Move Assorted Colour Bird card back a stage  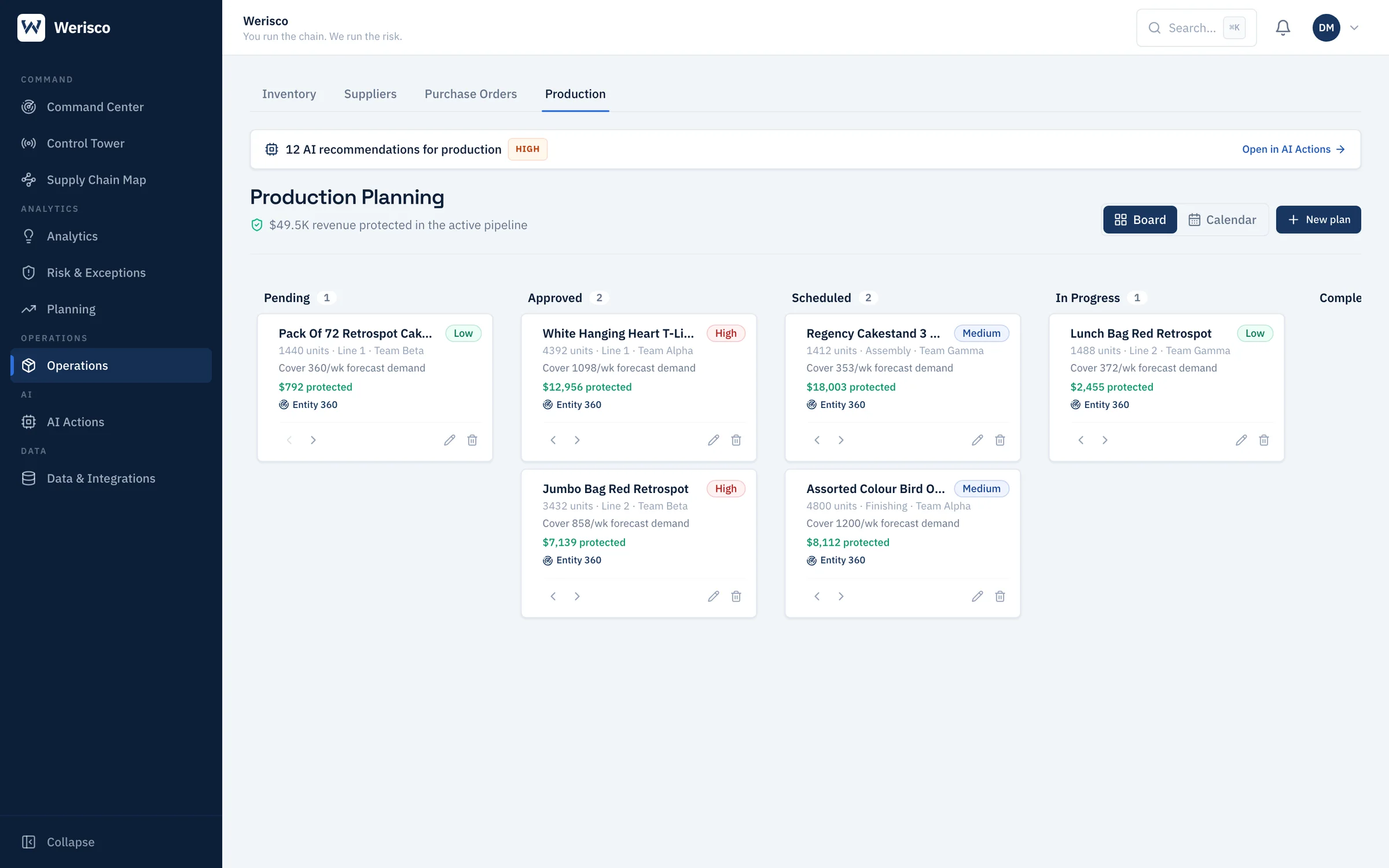tap(817, 597)
